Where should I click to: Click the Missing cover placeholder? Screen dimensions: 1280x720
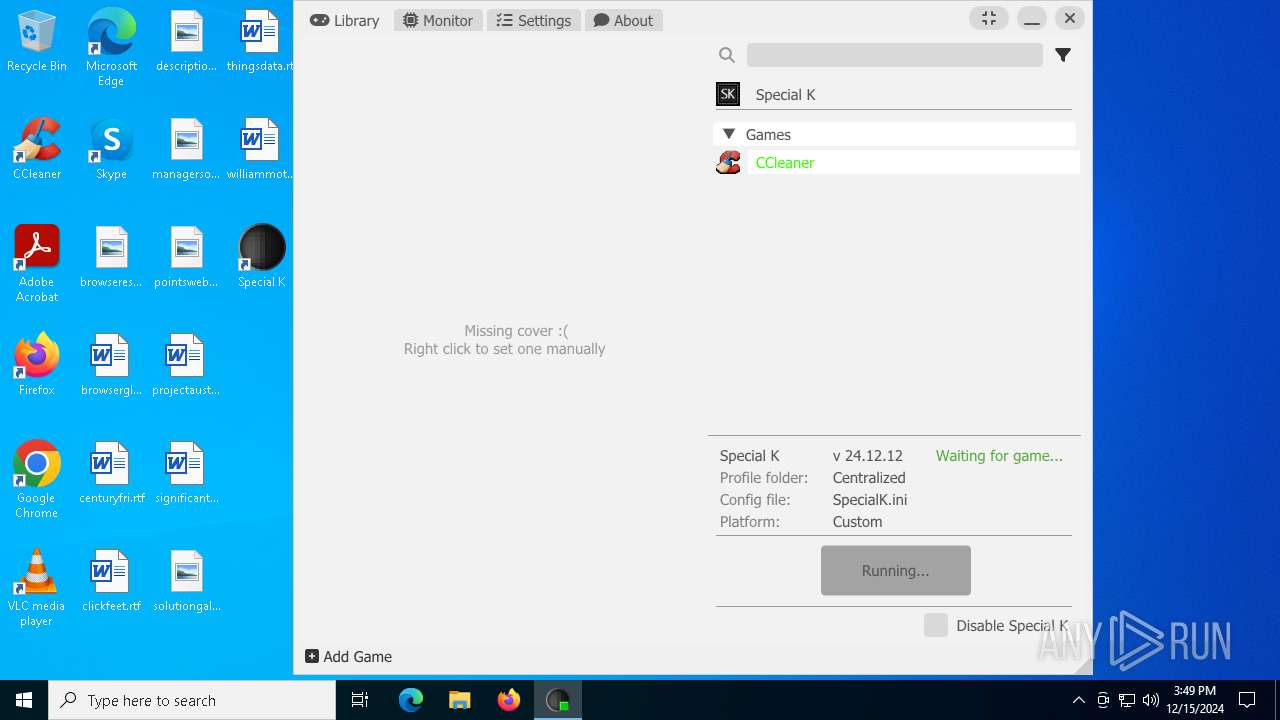[x=504, y=340]
